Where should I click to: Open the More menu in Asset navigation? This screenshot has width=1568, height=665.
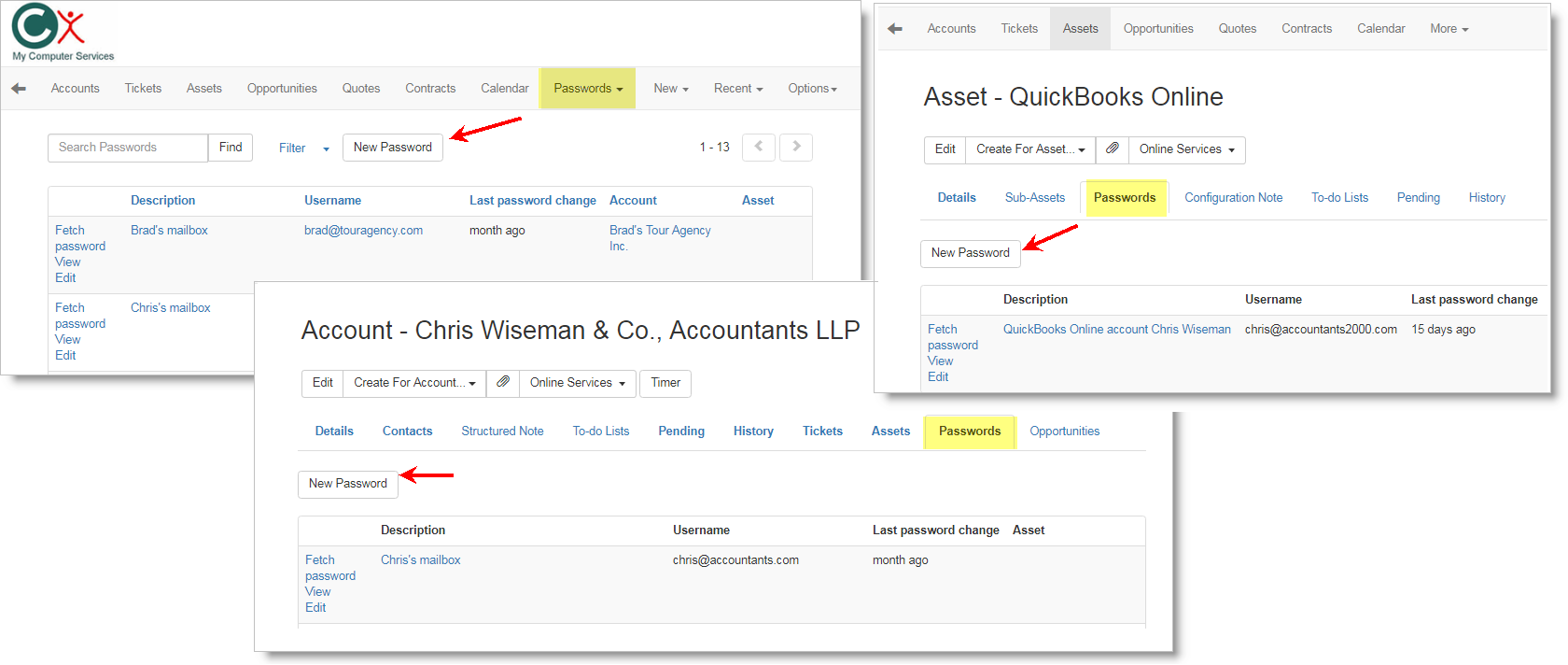[1449, 29]
